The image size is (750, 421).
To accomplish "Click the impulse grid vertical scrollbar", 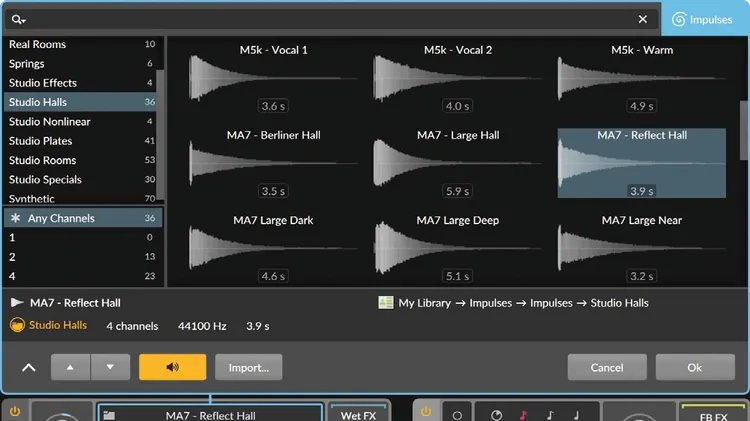I will pos(744,130).
